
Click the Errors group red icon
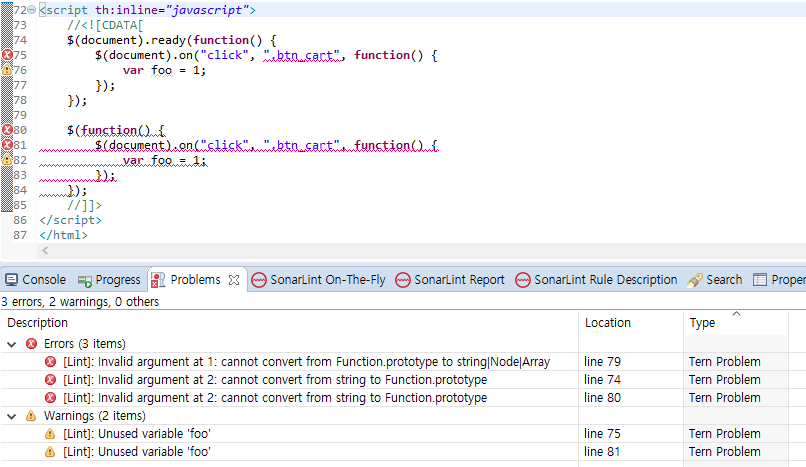click(x=31, y=344)
